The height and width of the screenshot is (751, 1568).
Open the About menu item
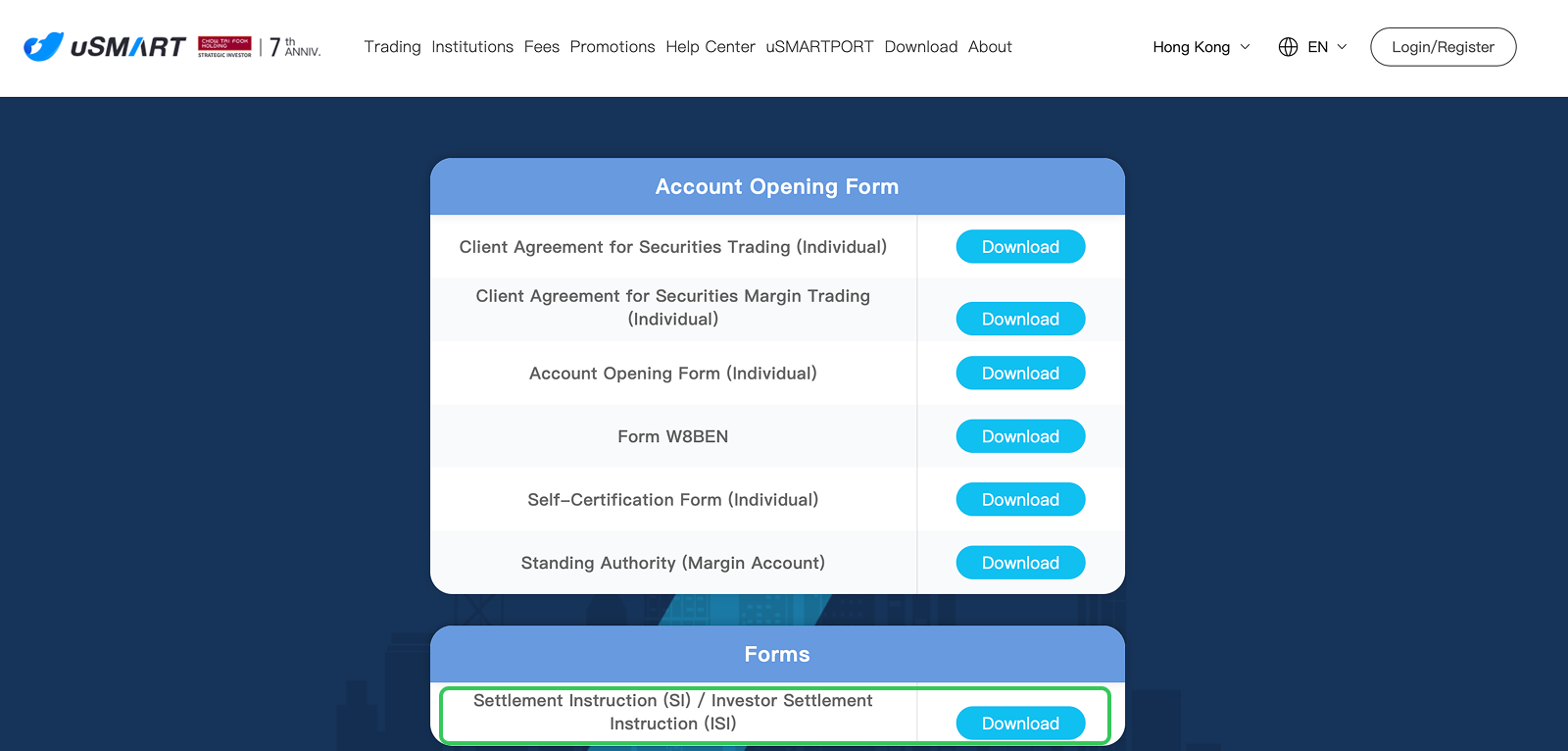click(990, 47)
